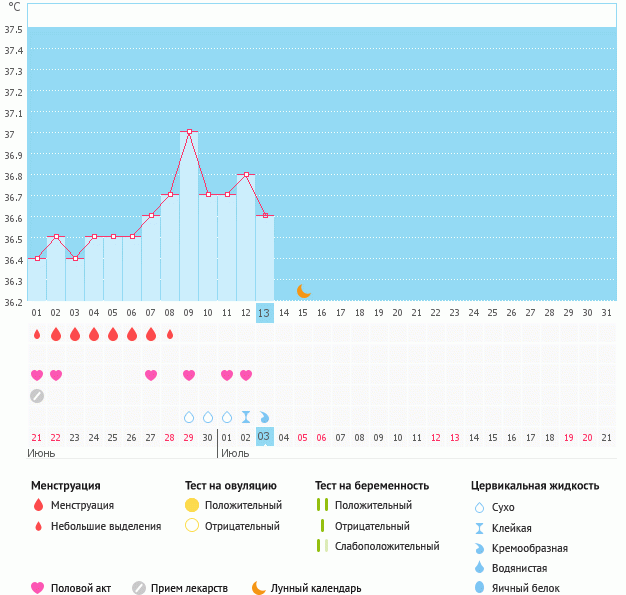Click the orange moon icon on day 15
626x595 pixels.
click(x=303, y=291)
